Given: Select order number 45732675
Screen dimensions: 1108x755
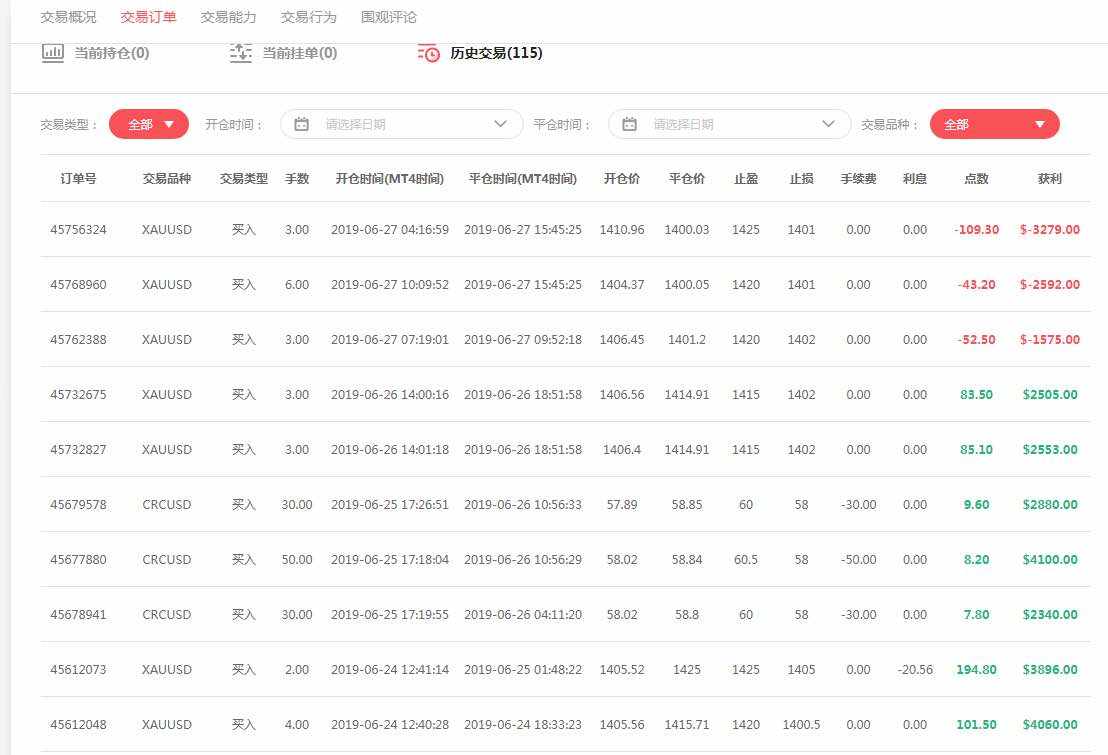Looking at the screenshot, I should pos(78,394).
